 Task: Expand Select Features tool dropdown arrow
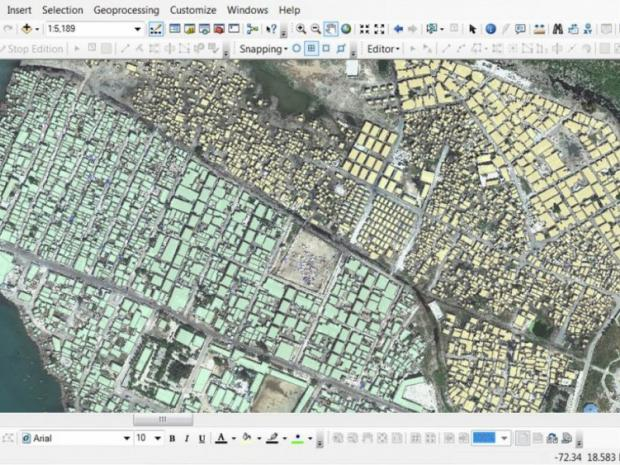pos(442,29)
